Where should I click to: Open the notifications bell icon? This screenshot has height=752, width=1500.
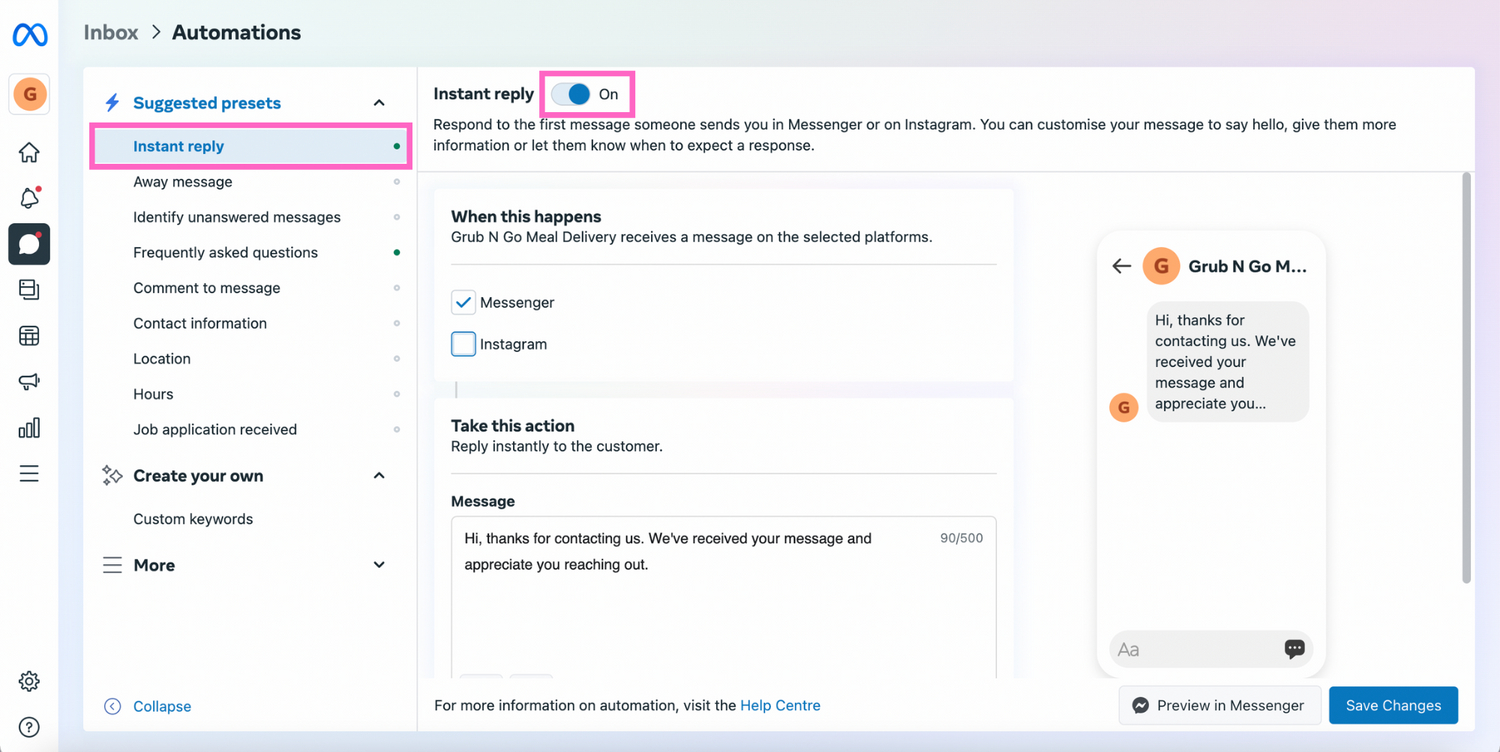(29, 198)
